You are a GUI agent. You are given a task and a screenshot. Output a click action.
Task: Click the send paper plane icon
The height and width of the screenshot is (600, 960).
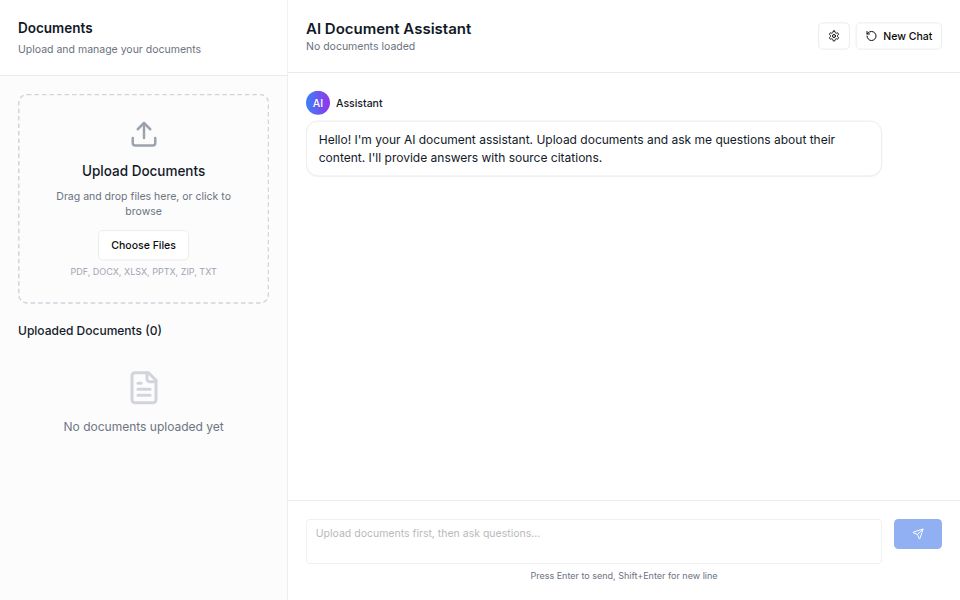tap(917, 533)
